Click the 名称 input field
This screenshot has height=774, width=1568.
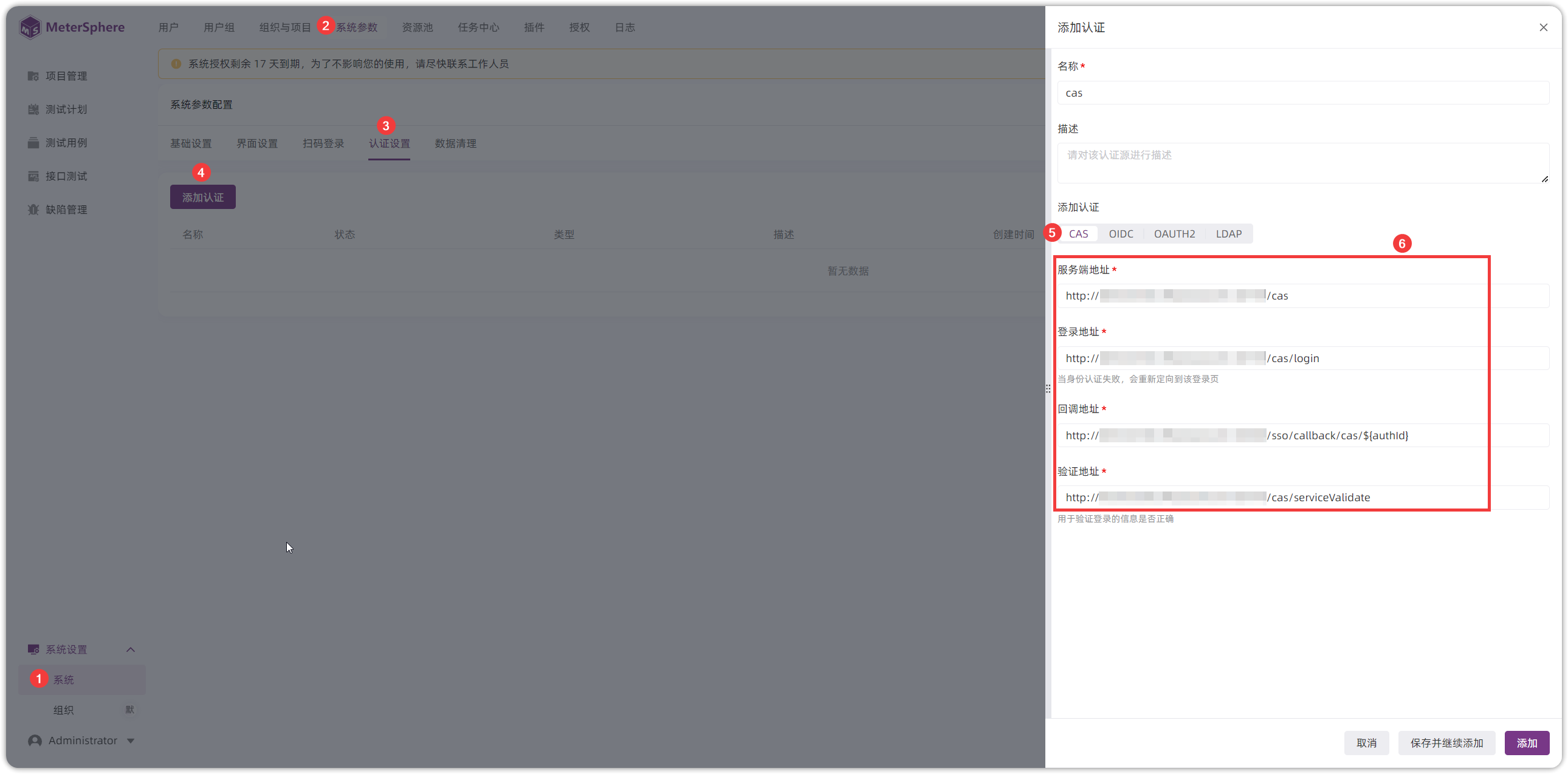point(1303,93)
